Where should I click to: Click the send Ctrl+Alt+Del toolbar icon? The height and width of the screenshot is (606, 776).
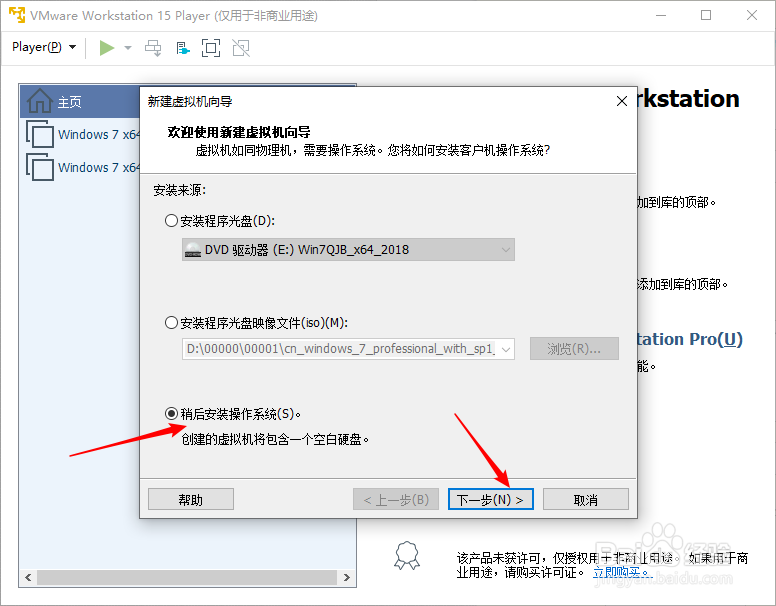pyautogui.click(x=153, y=48)
